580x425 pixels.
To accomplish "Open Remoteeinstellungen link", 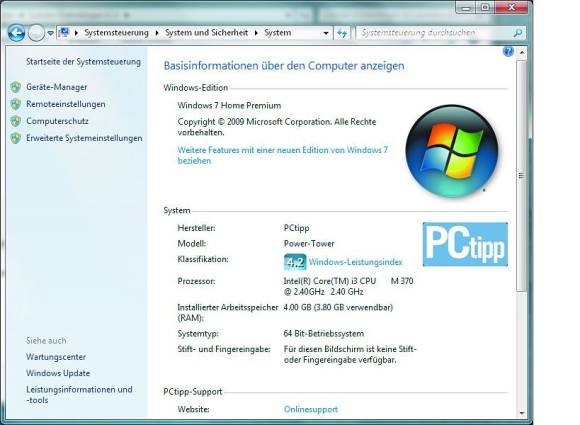I will pos(65,104).
